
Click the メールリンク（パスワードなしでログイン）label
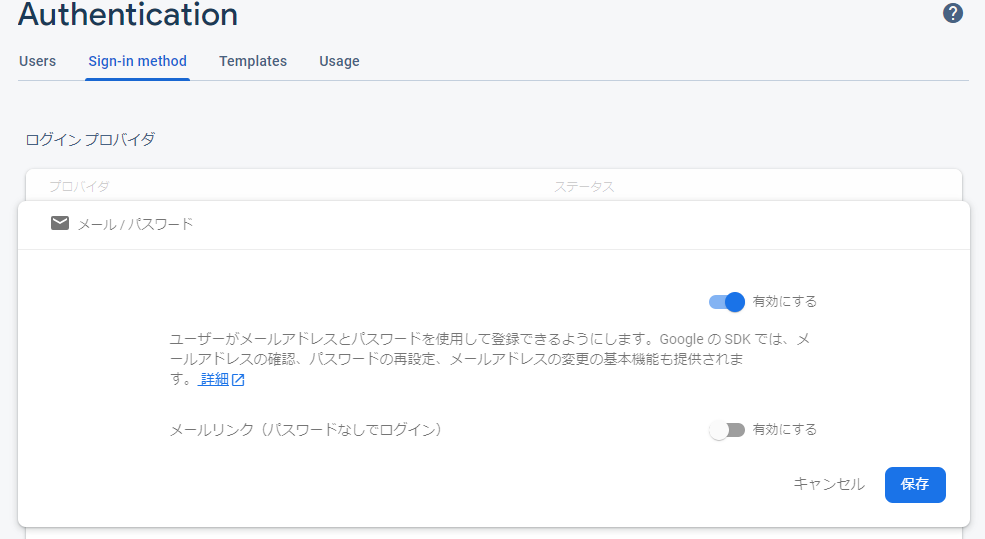point(306,430)
